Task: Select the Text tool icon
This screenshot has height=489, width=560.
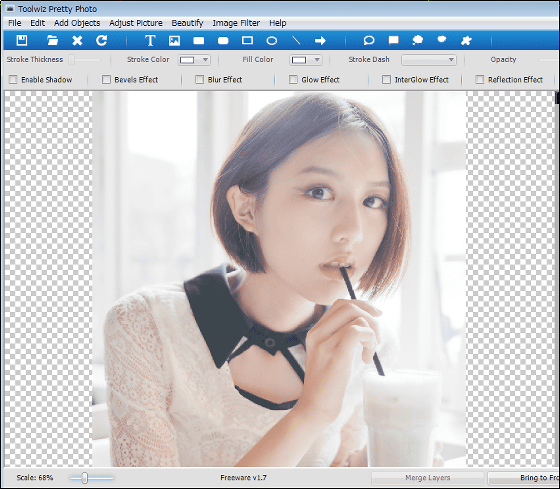Action: coord(150,40)
